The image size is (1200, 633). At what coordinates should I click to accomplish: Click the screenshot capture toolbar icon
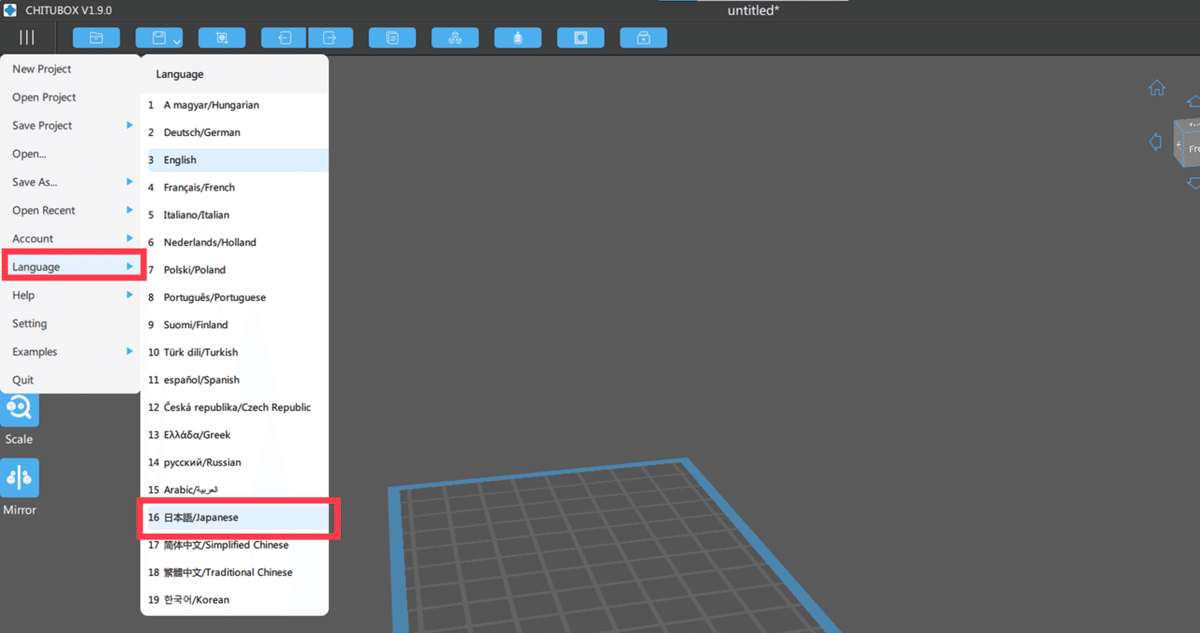point(221,38)
